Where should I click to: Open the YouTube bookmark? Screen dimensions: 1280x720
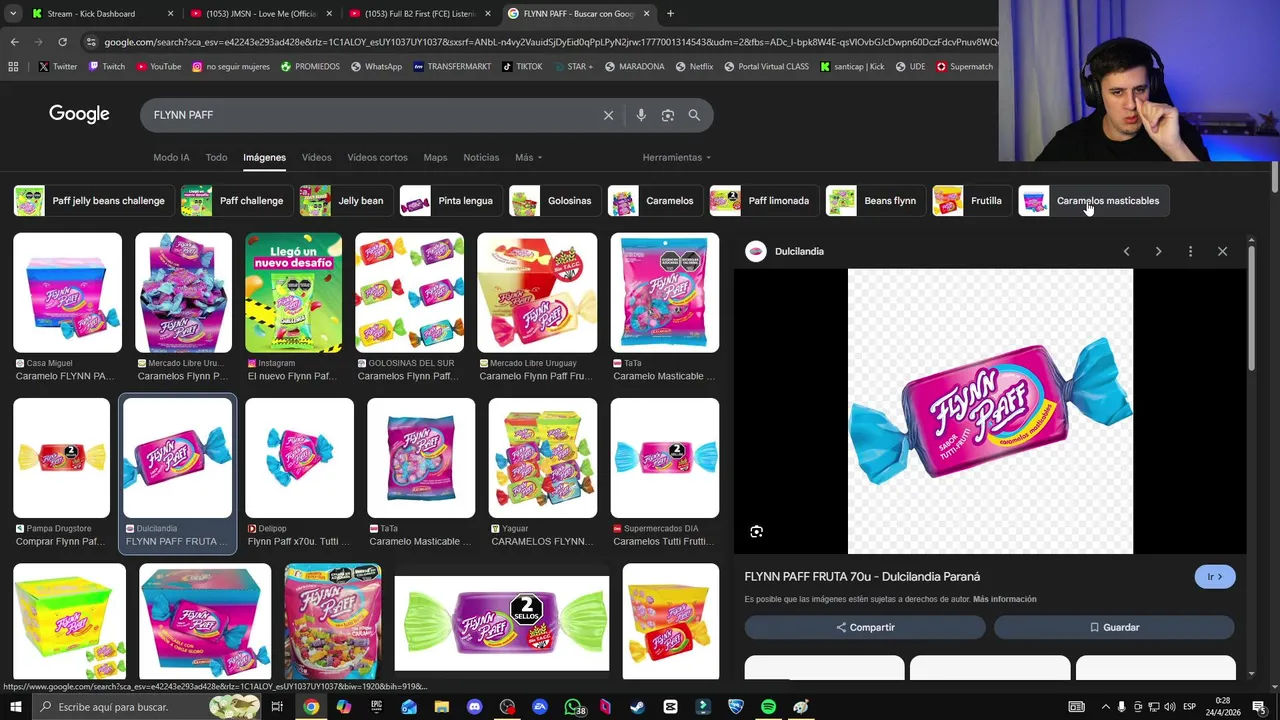159,67
